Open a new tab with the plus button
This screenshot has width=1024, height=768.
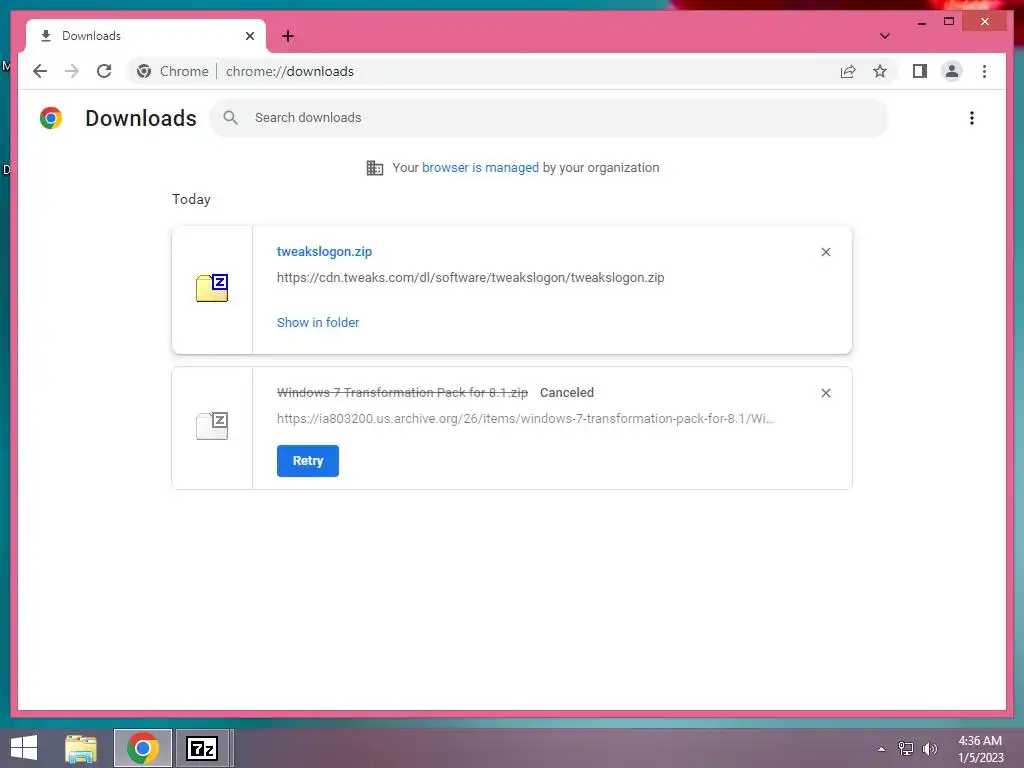(288, 36)
